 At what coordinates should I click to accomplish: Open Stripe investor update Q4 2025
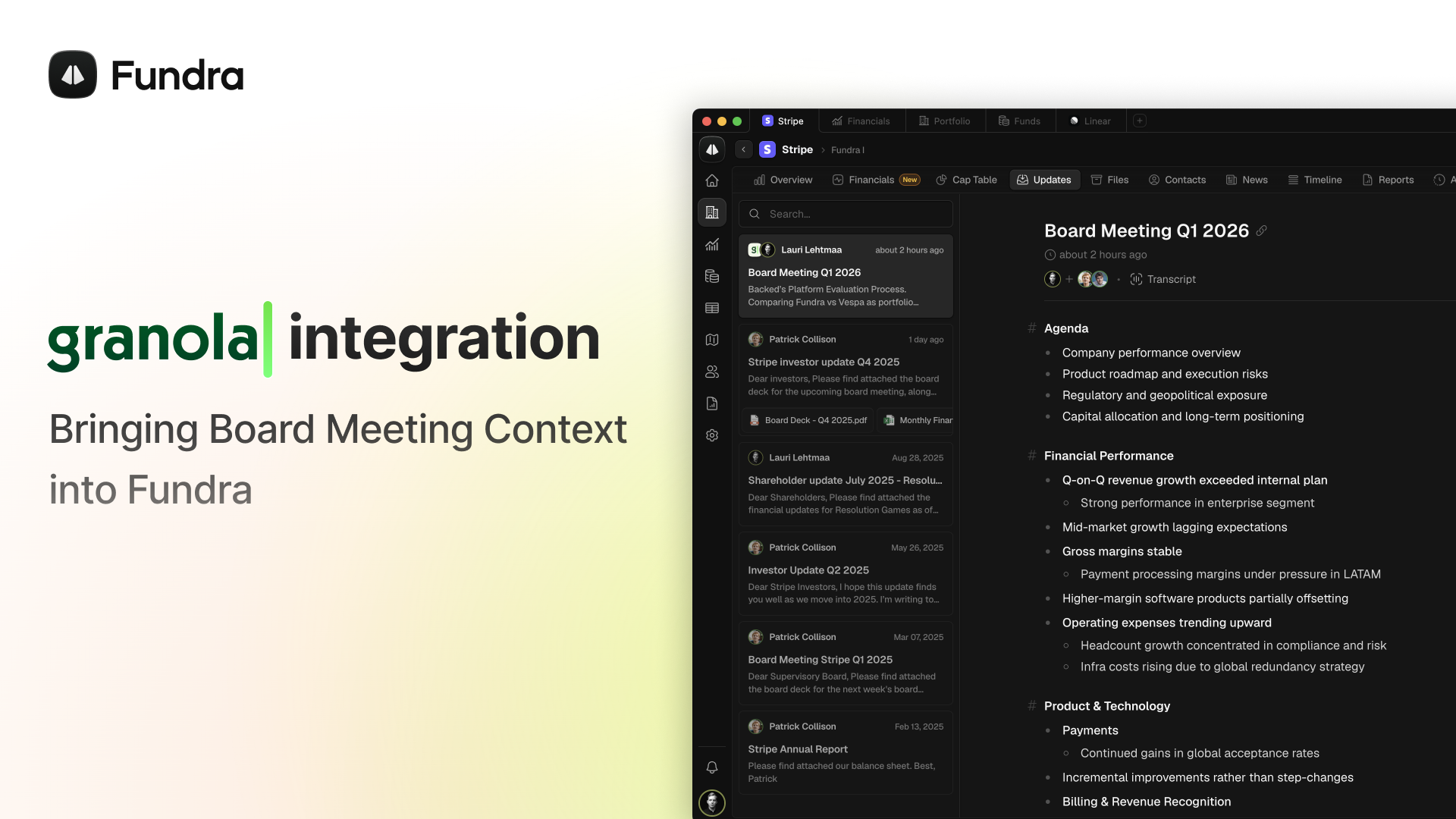point(824,362)
